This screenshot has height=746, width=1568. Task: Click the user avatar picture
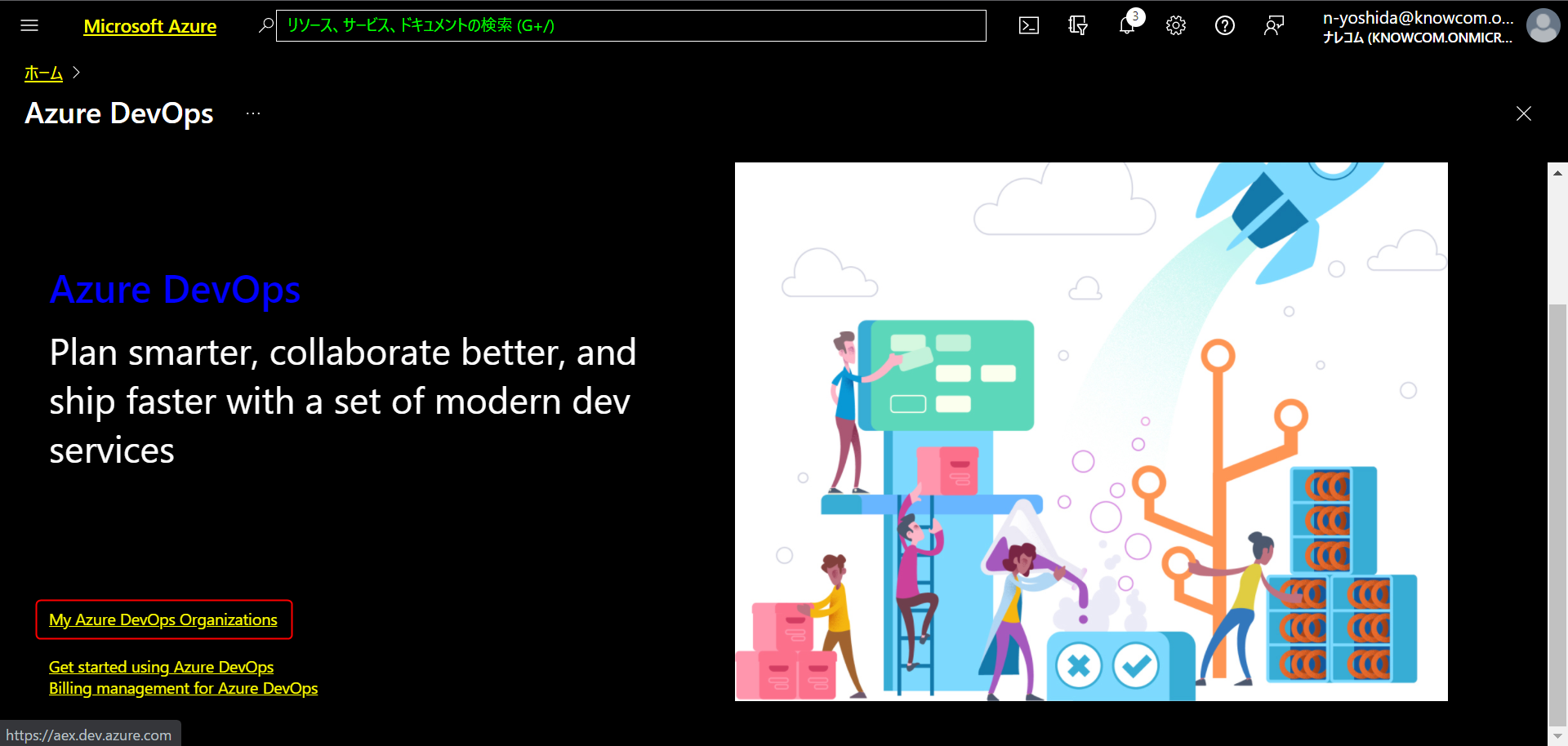[1543, 25]
